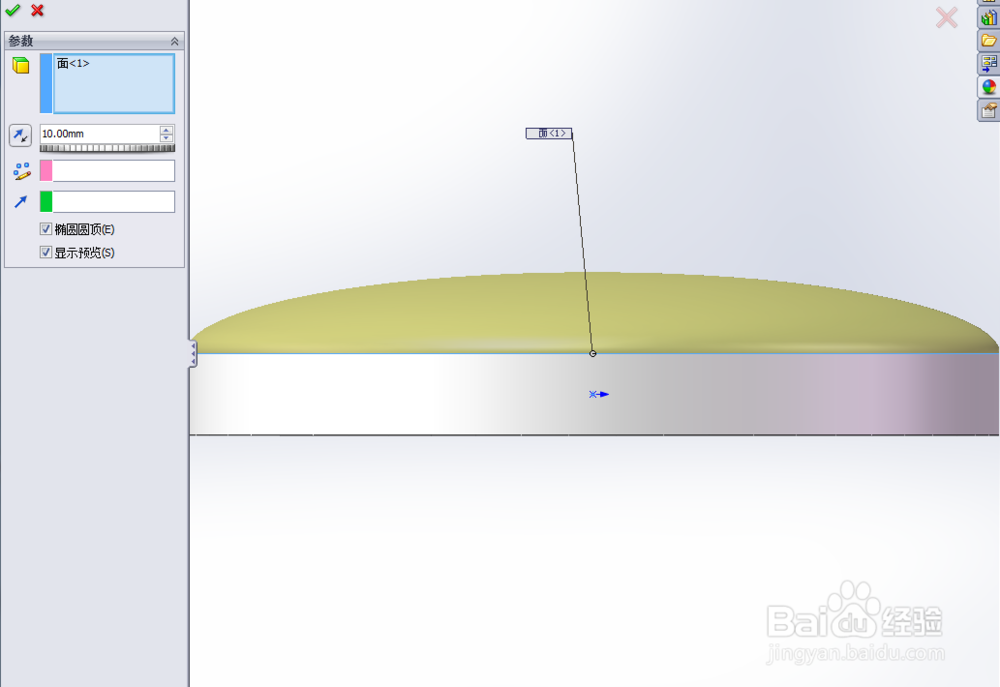Click the blue direction arrow icon

click(x=20, y=202)
